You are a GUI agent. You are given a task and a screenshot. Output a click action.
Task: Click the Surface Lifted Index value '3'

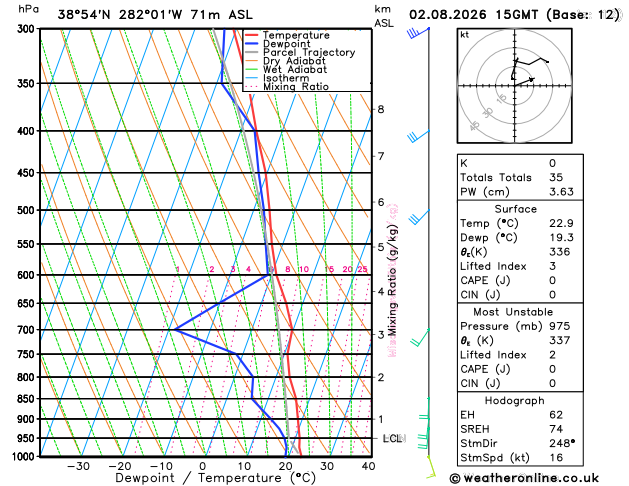pyautogui.click(x=553, y=266)
